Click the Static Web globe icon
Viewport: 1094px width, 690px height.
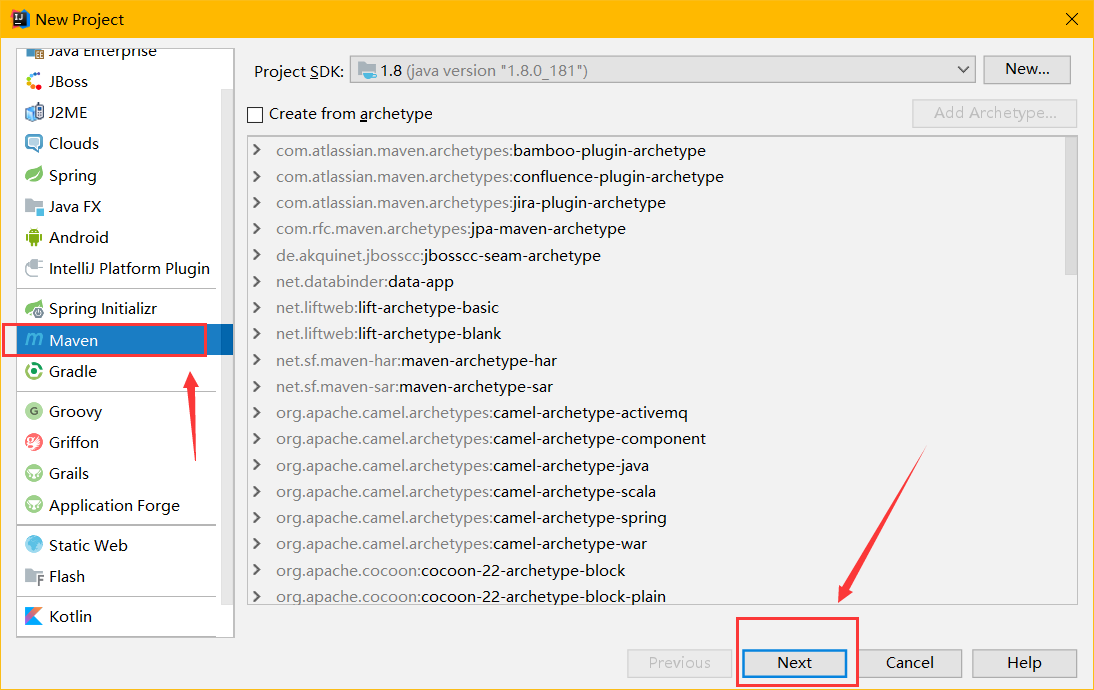coord(33,544)
